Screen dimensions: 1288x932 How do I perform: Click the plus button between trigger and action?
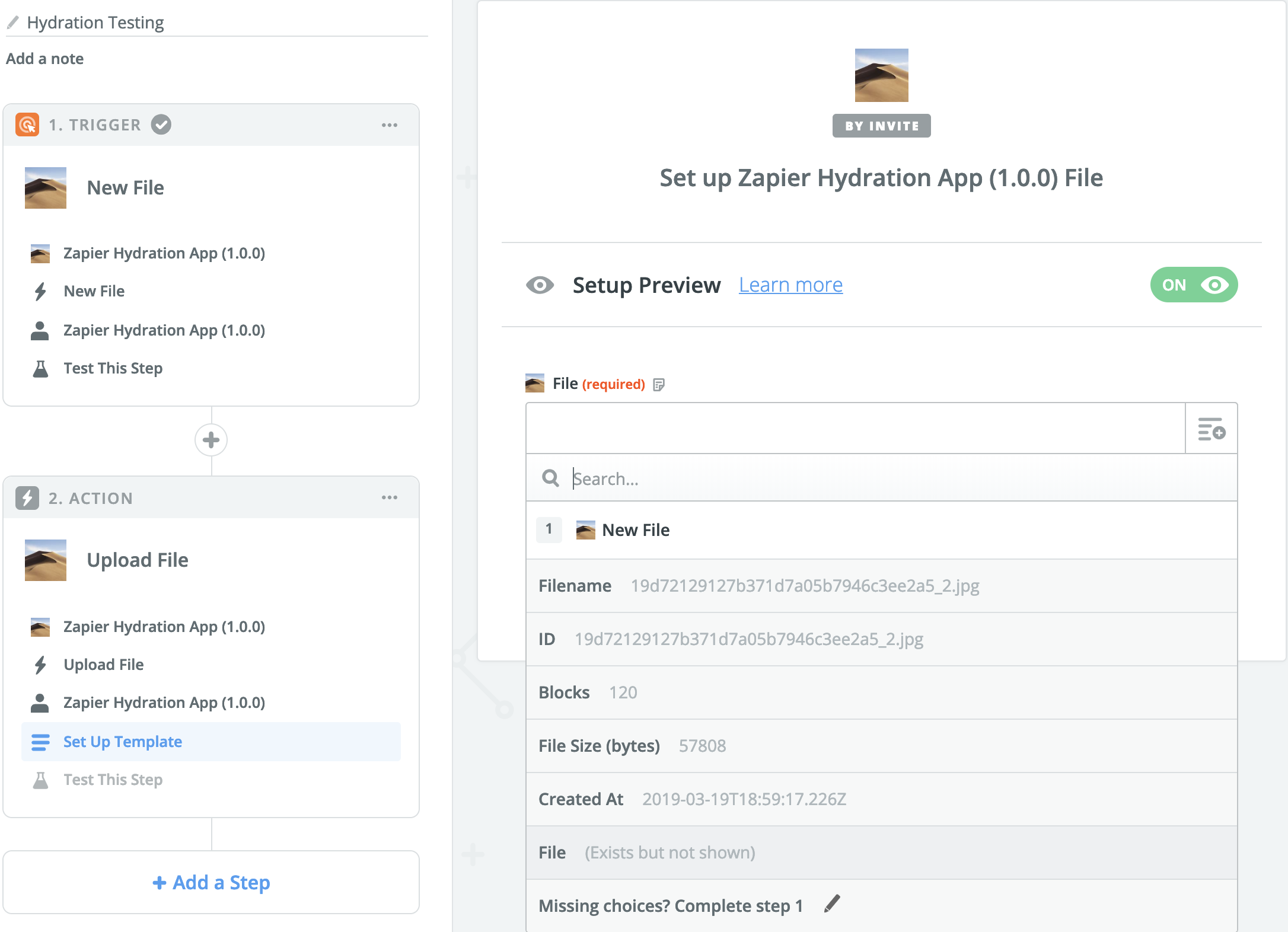click(211, 440)
